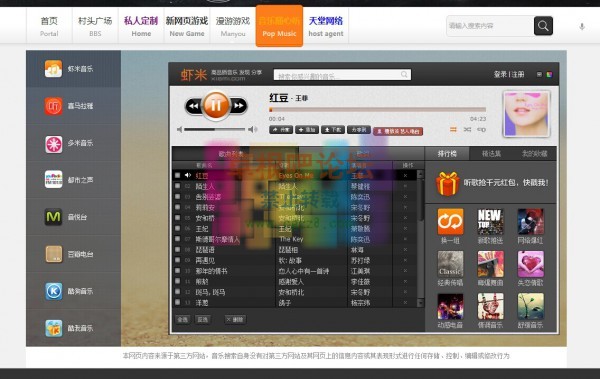Open the 喜马拉雅 red sidebar icon

[x=53, y=106]
